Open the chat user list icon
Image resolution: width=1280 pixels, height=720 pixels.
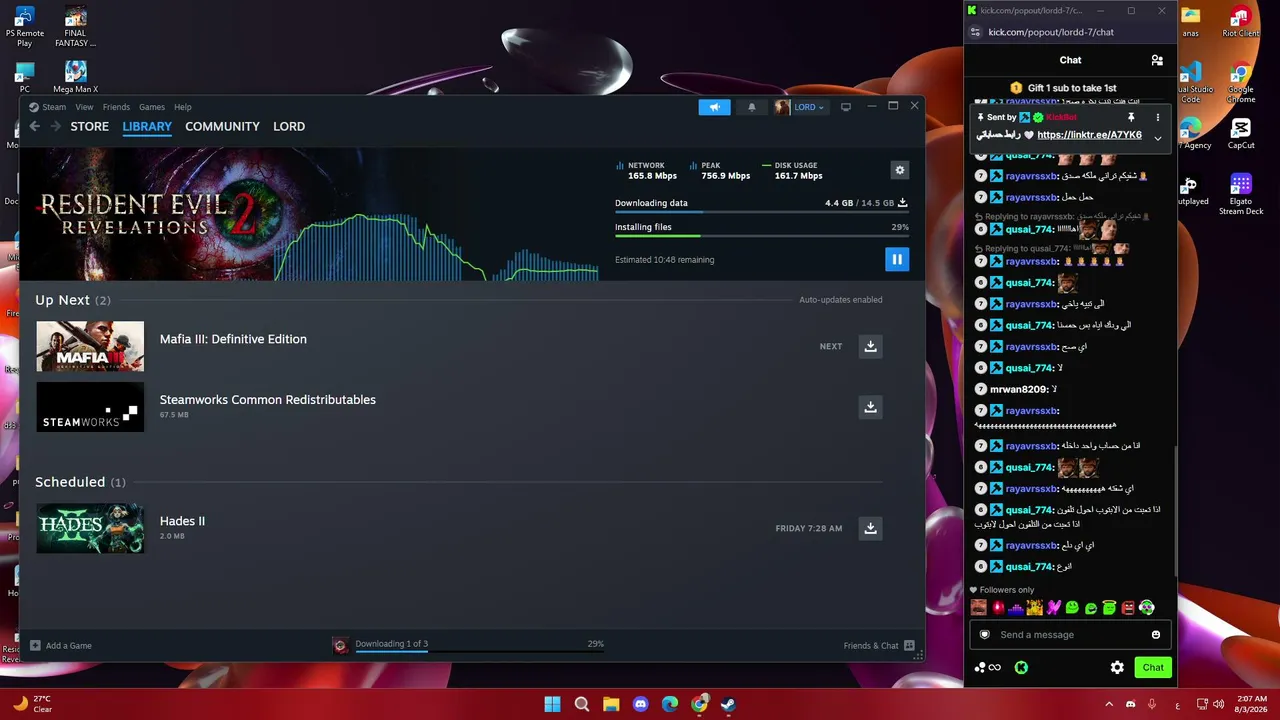click(x=1157, y=60)
